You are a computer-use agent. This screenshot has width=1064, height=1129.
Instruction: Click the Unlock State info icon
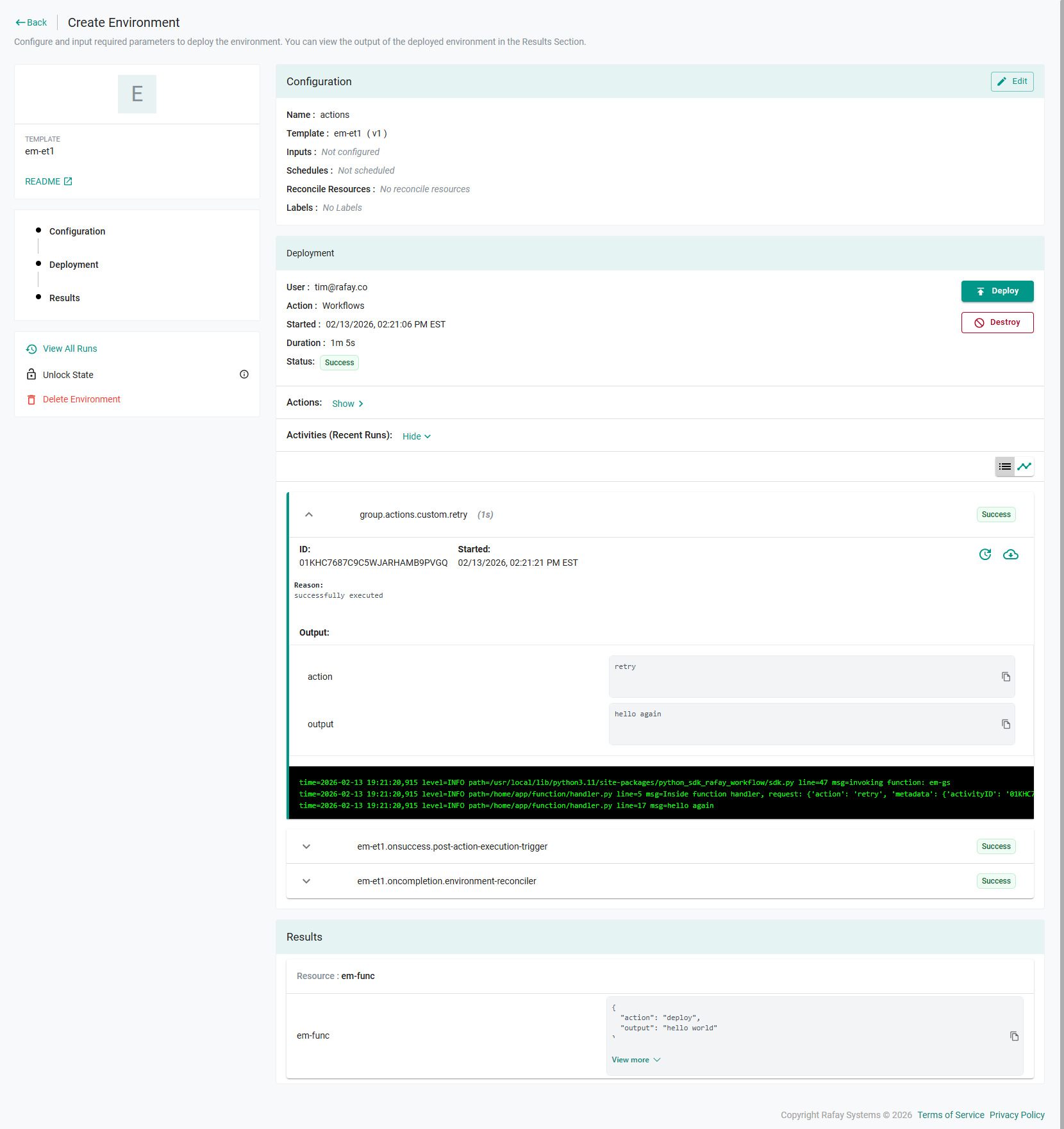pyautogui.click(x=244, y=374)
